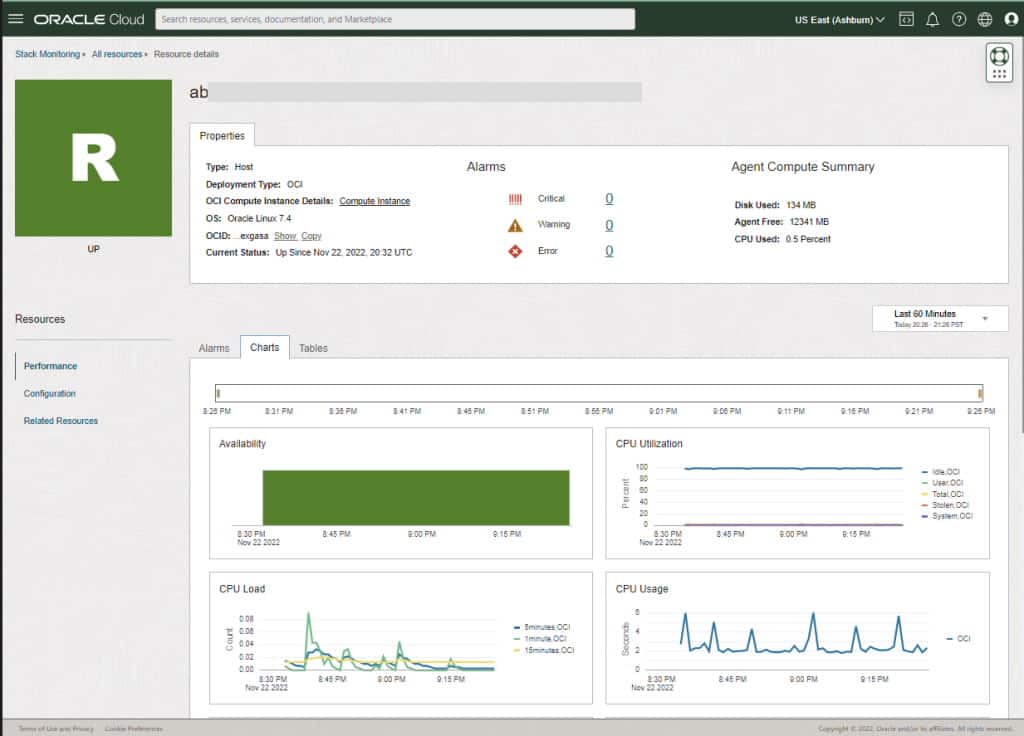Click the developer tools console icon
The height and width of the screenshot is (736, 1024).
908,18
